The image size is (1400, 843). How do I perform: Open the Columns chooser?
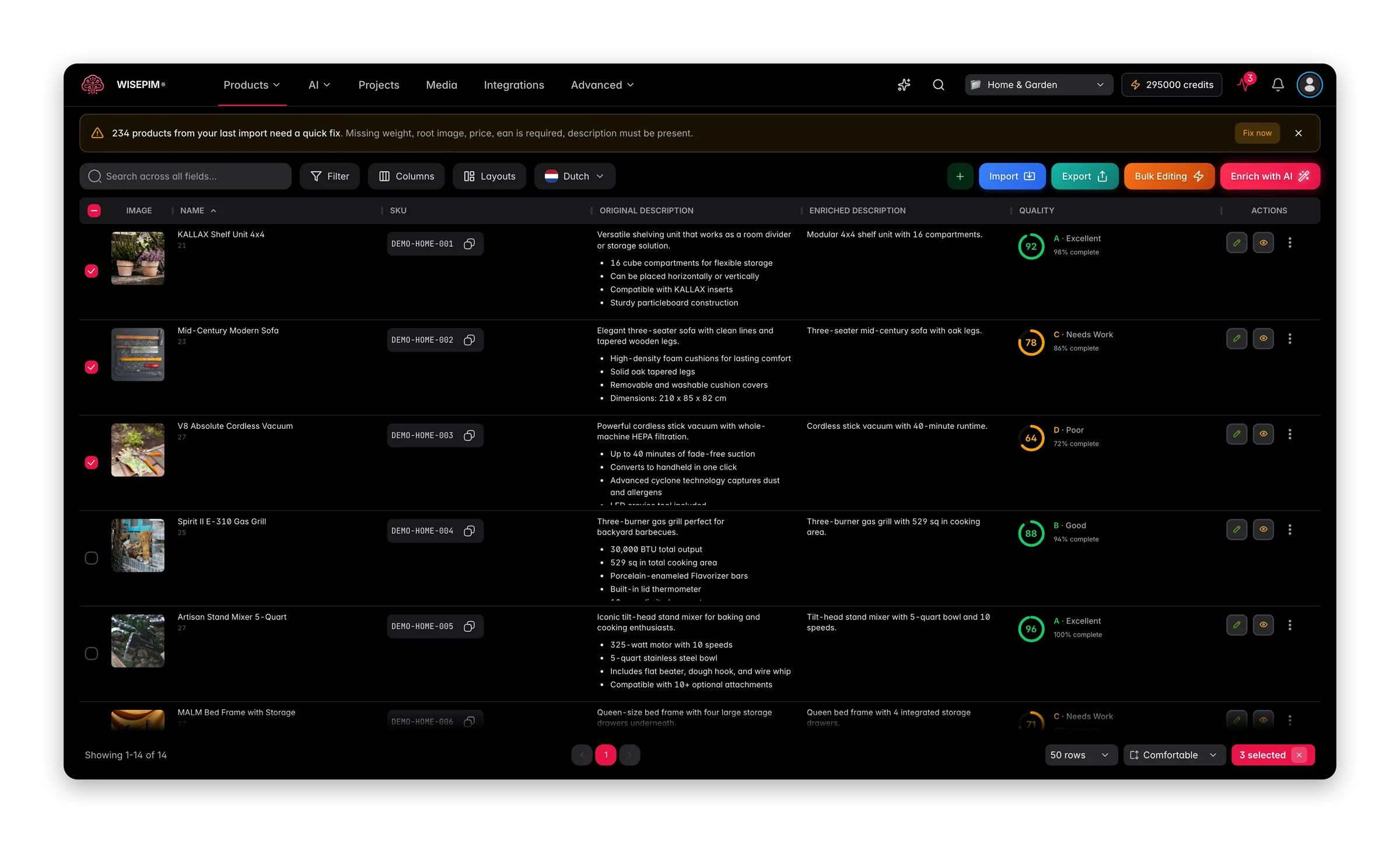[x=406, y=176]
